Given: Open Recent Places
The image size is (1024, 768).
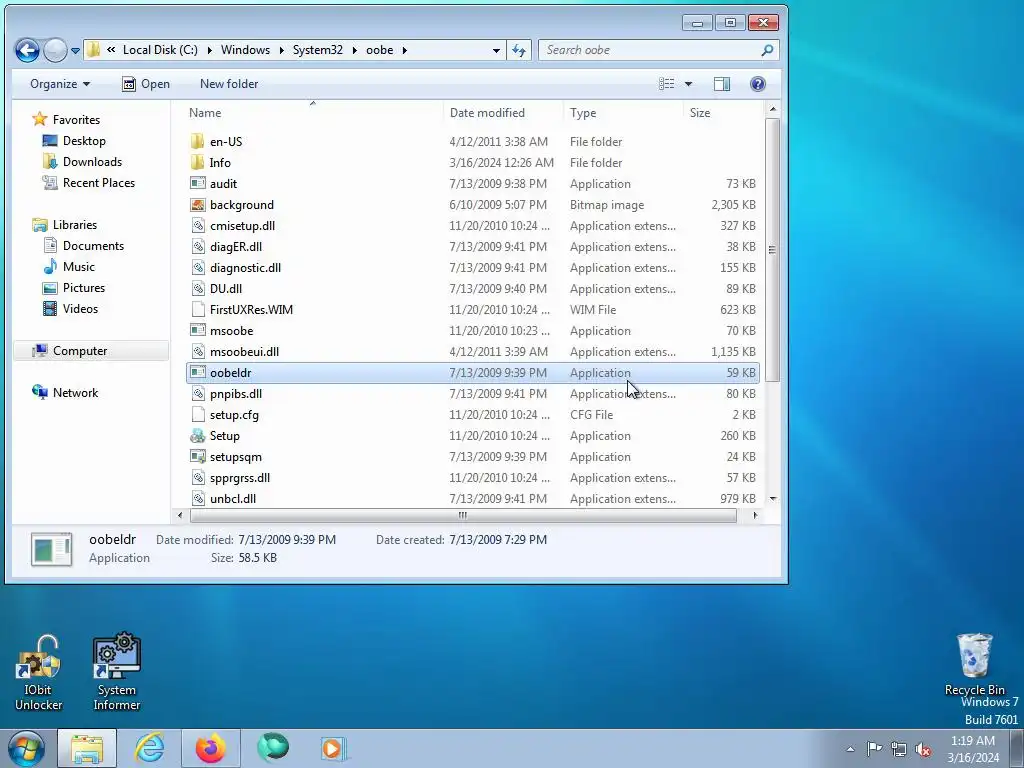Looking at the screenshot, I should point(99,183).
